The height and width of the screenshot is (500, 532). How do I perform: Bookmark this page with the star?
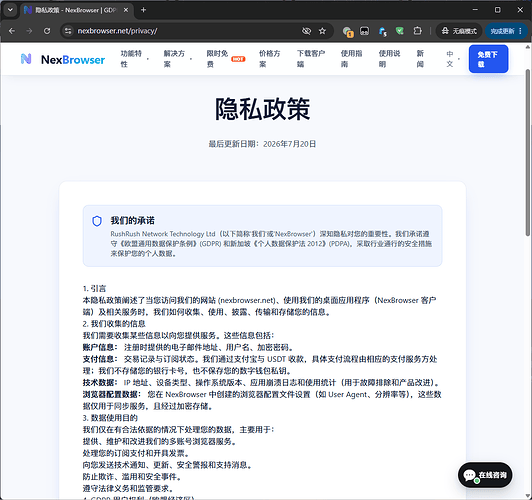click(x=322, y=31)
